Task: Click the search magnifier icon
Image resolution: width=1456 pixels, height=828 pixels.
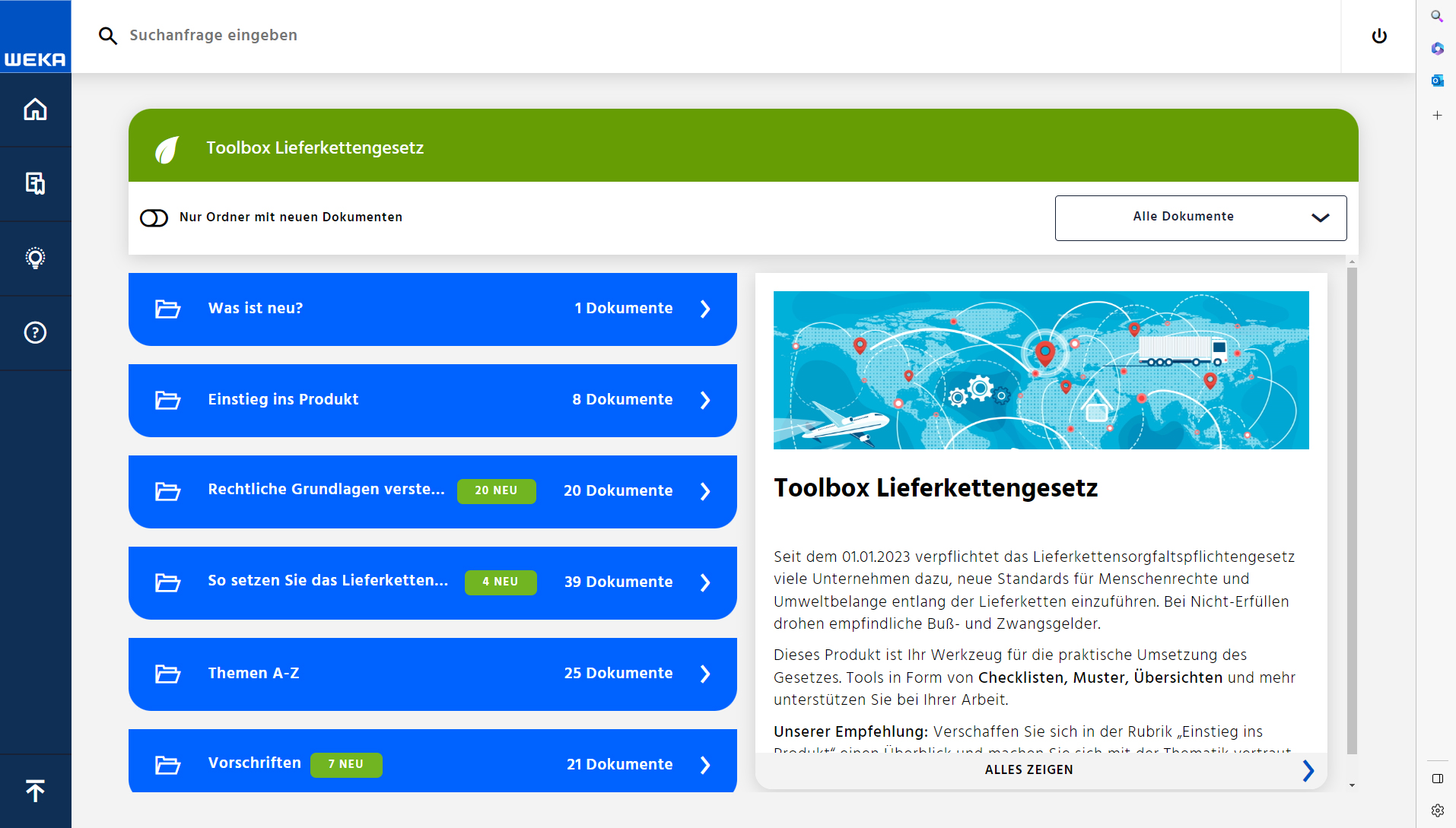Action: coord(107,36)
